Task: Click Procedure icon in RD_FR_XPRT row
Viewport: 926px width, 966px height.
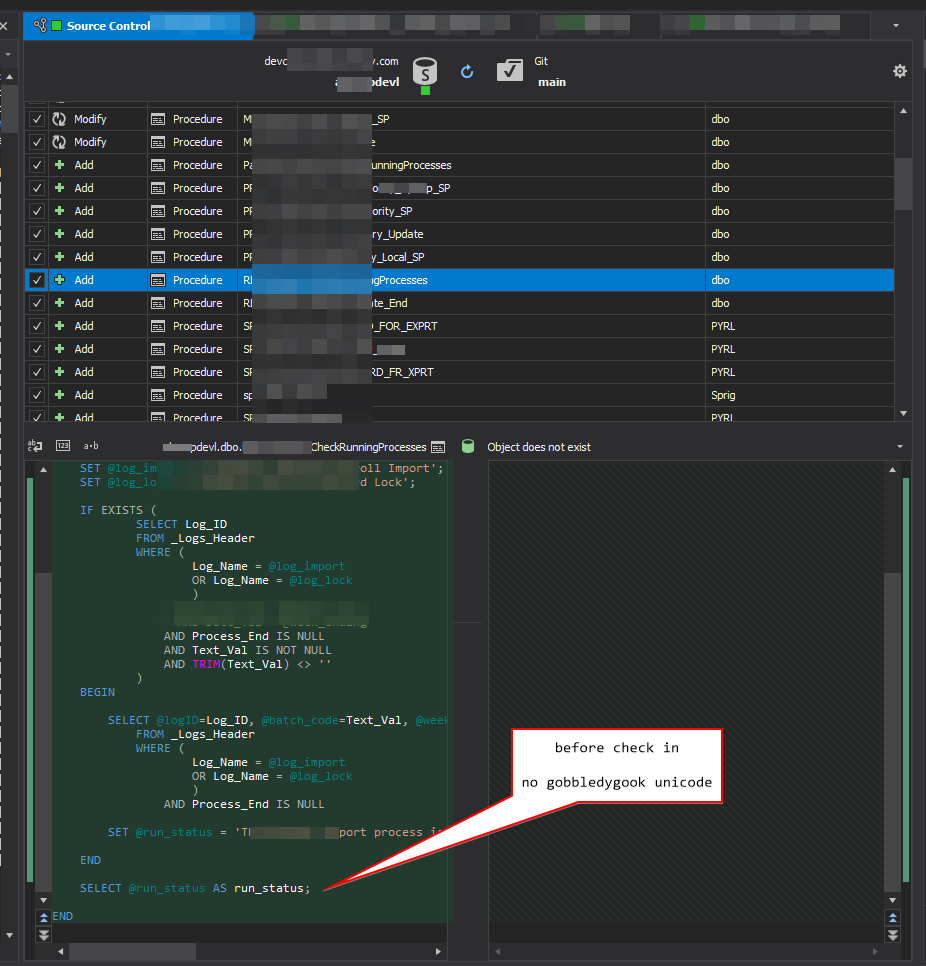Action: pyautogui.click(x=158, y=372)
